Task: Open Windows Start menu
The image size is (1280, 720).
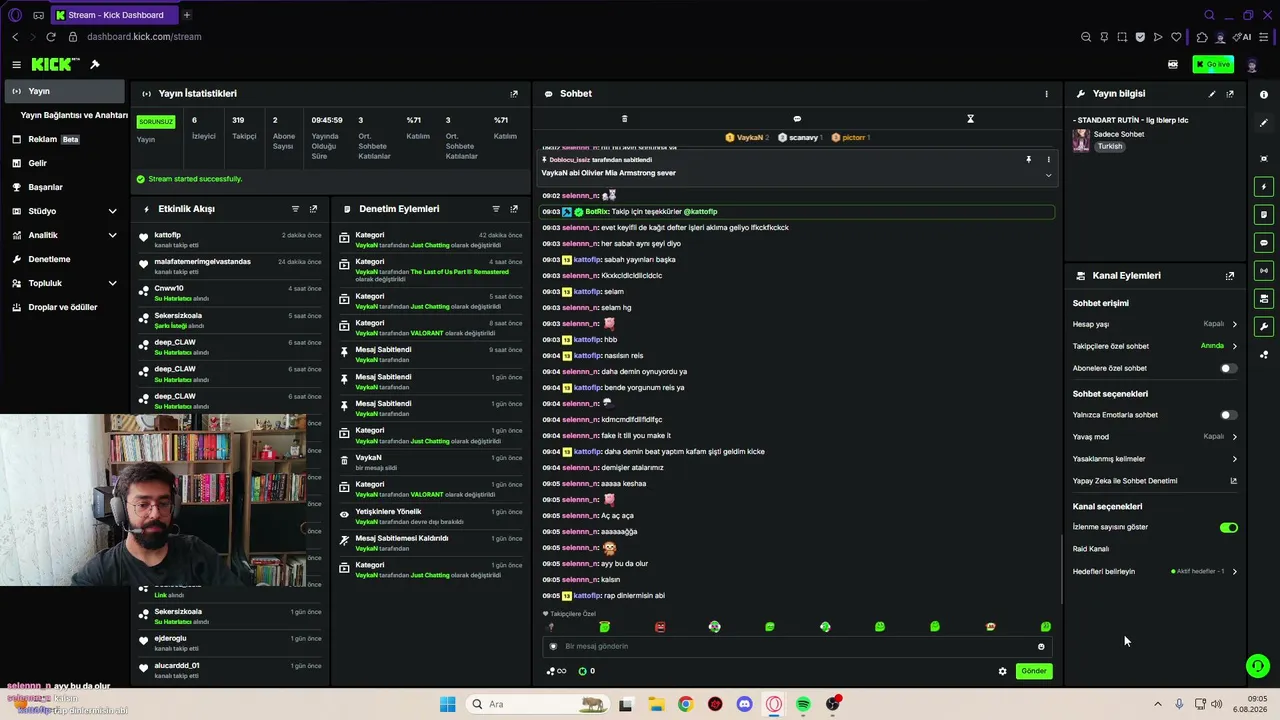Action: (447, 704)
